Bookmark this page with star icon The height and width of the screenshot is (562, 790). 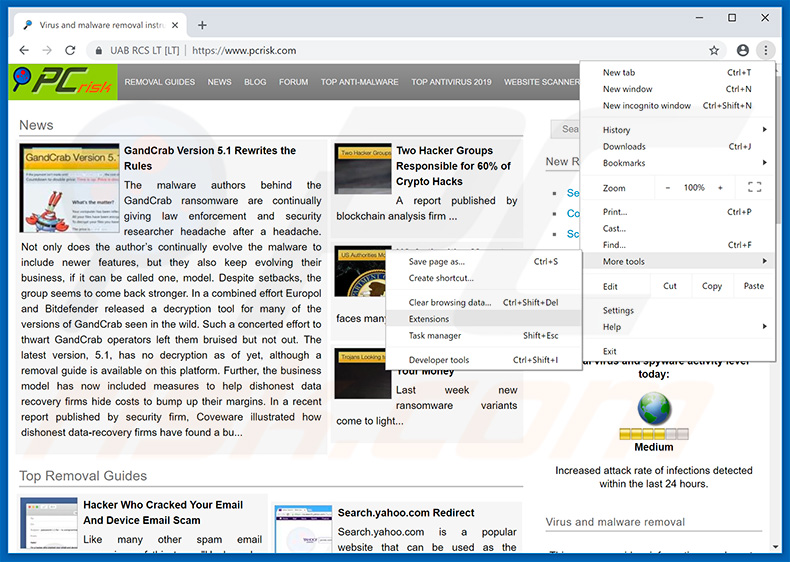click(714, 50)
